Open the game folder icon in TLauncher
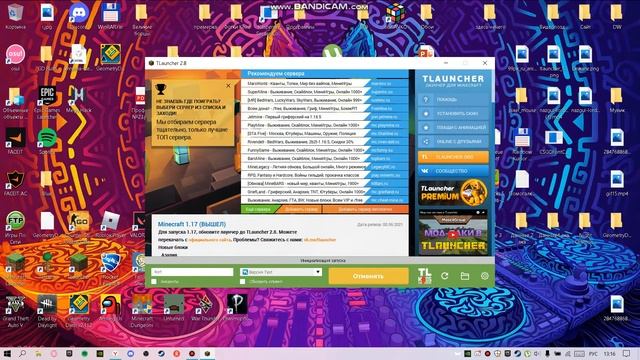 click(465, 276)
